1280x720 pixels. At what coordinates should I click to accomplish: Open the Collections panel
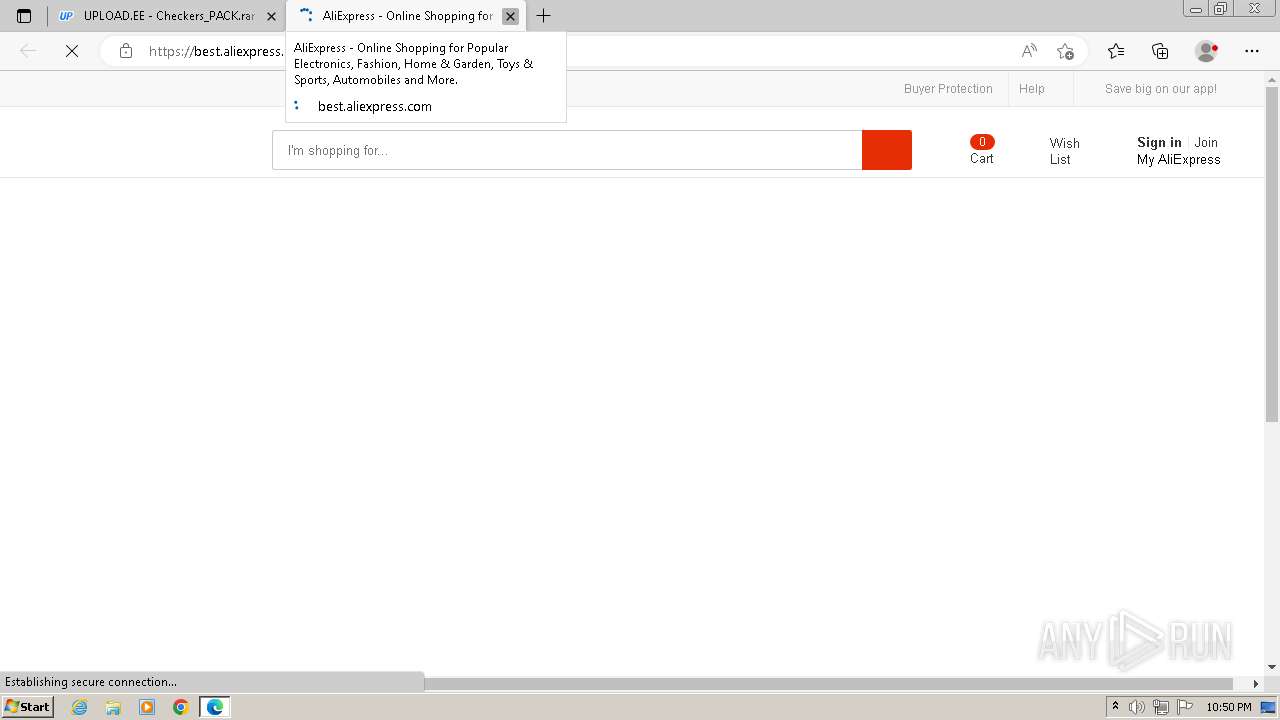[1160, 51]
